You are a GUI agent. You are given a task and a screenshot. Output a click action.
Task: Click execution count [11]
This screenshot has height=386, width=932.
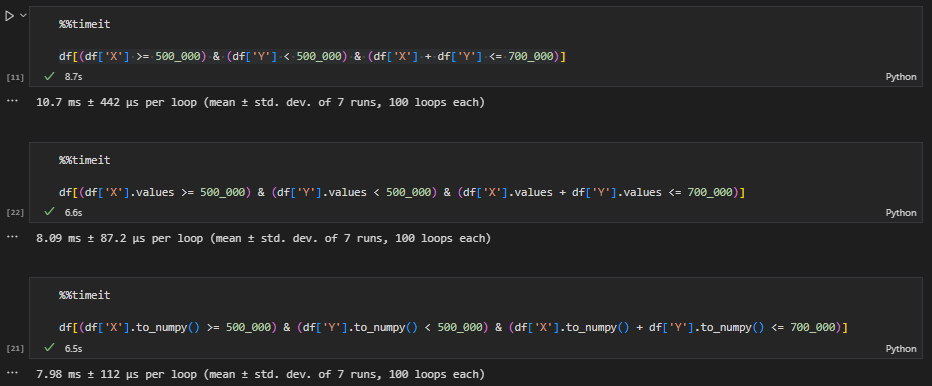[15, 78]
